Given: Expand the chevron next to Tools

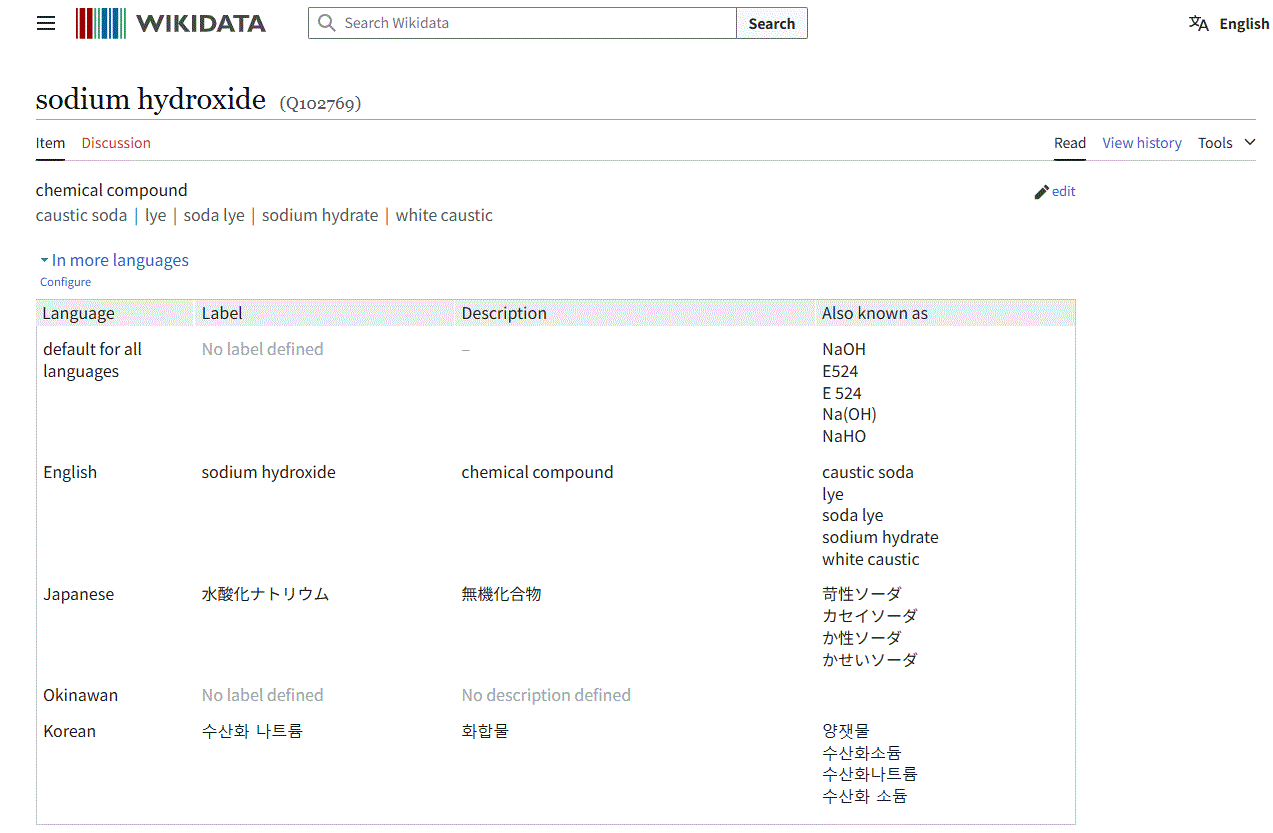Looking at the screenshot, I should 1248,143.
